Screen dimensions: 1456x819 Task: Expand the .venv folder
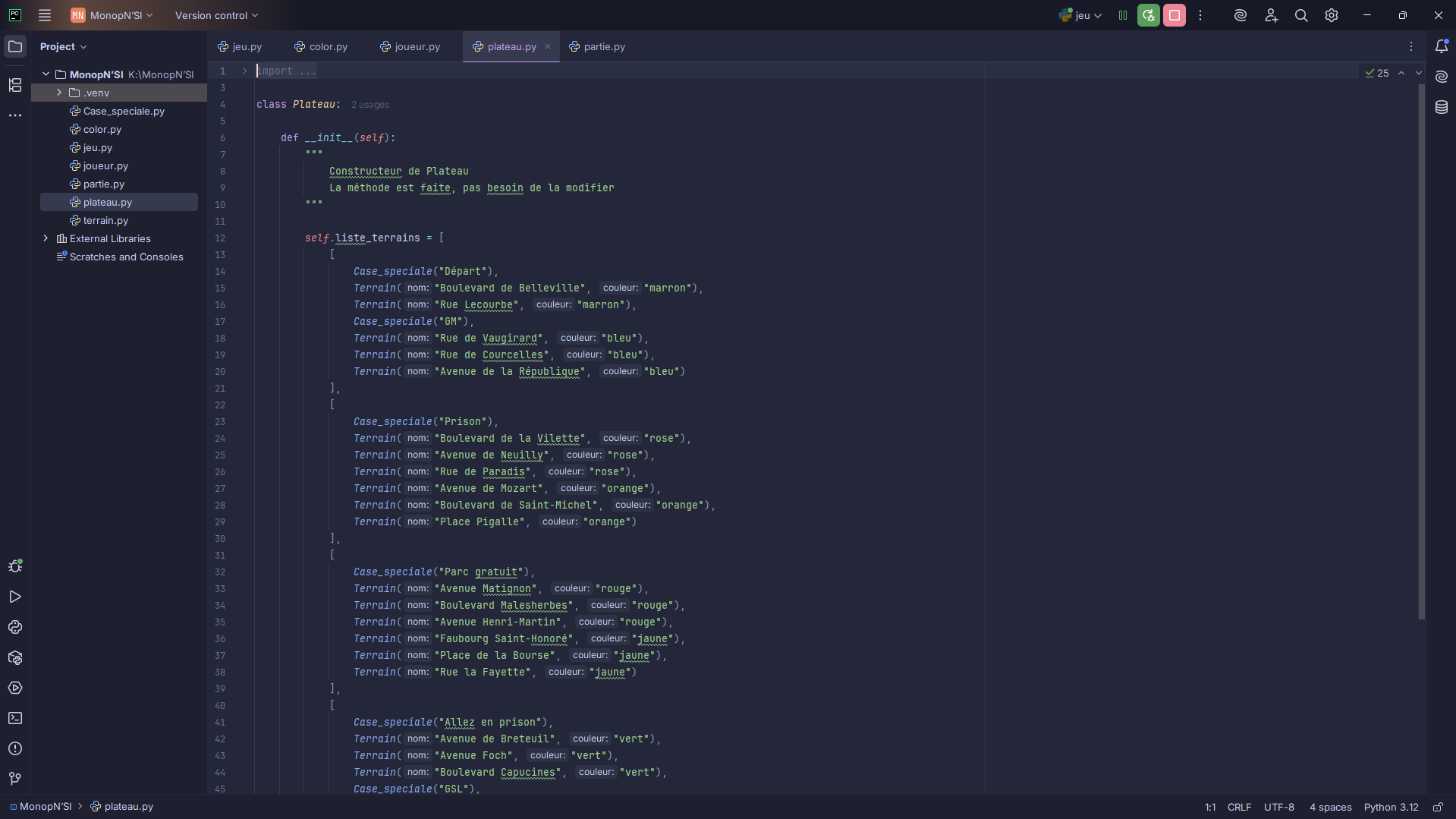click(x=59, y=93)
